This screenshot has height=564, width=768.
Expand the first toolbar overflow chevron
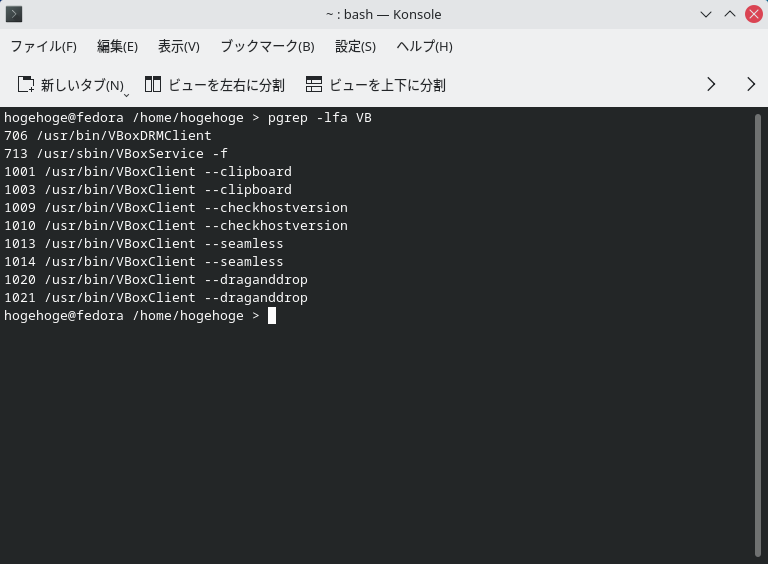[711, 84]
